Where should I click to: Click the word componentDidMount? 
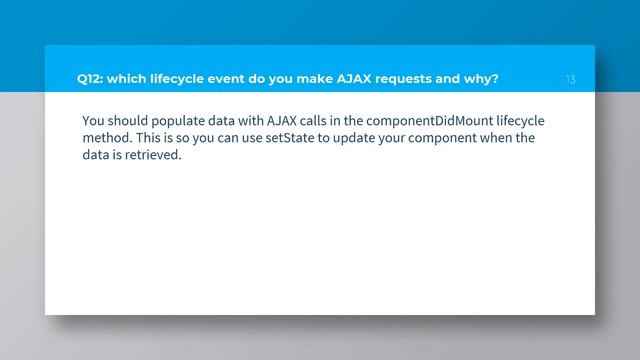pyautogui.click(x=429, y=121)
